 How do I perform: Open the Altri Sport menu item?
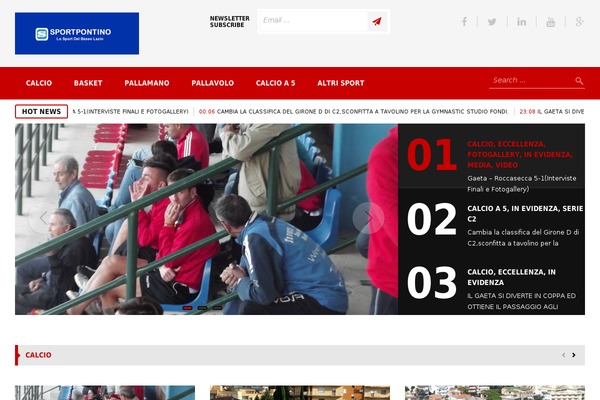click(x=341, y=83)
